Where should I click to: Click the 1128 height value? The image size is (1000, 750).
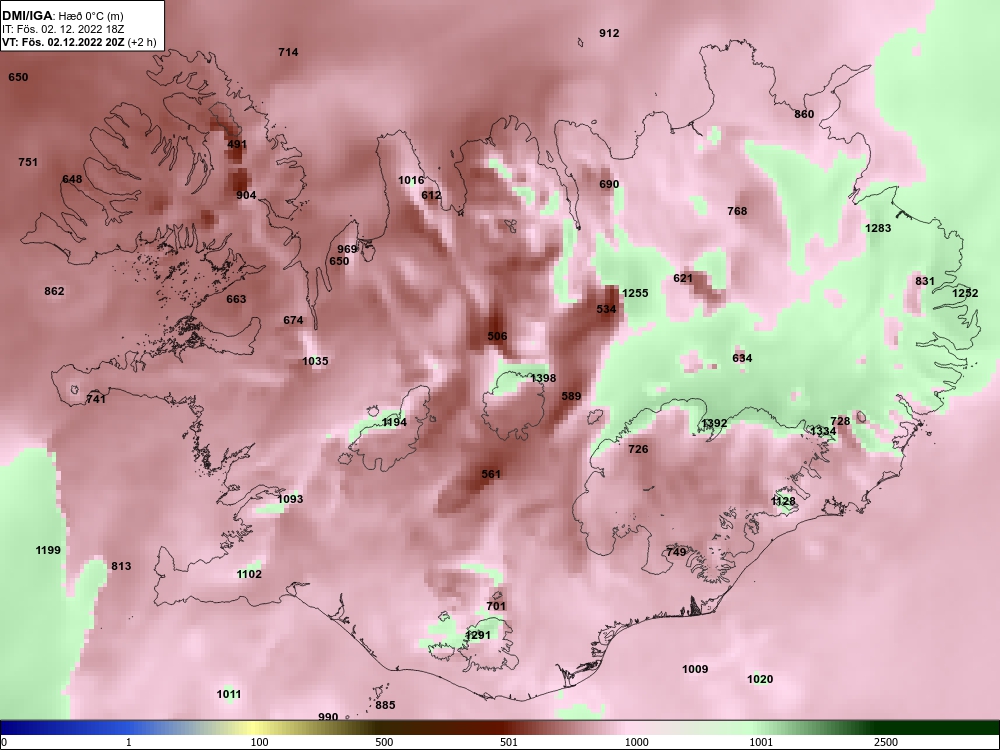pos(783,502)
